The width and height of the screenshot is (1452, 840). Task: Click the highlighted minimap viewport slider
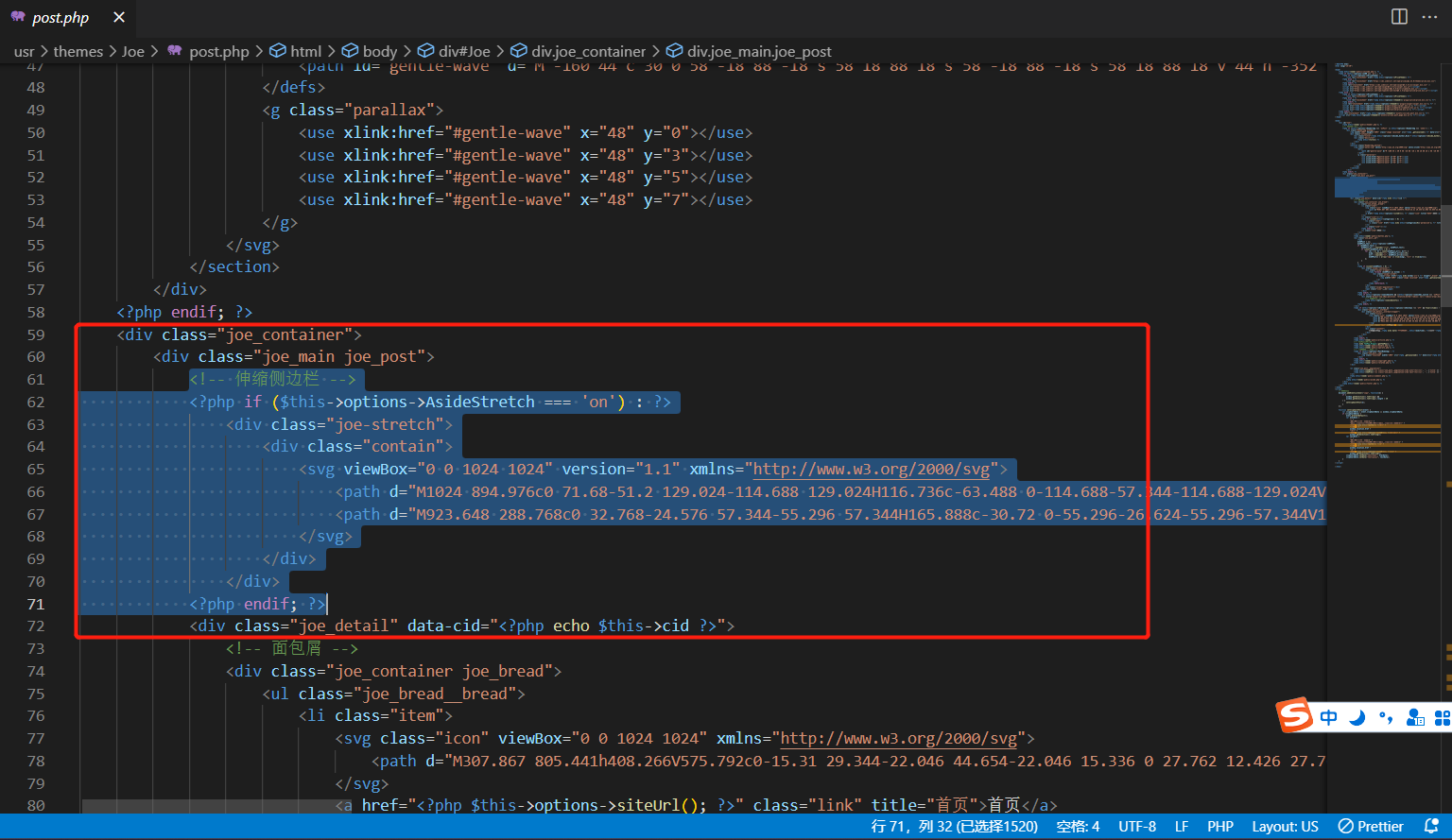point(1387,186)
